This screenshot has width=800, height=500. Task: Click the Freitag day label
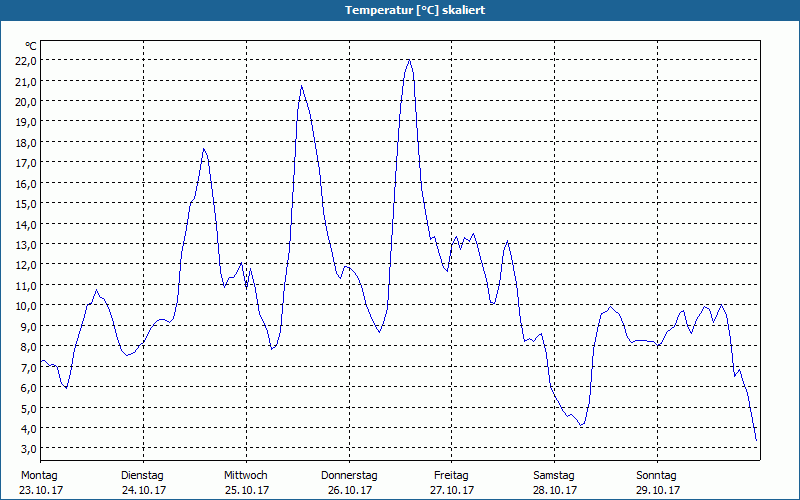451,476
